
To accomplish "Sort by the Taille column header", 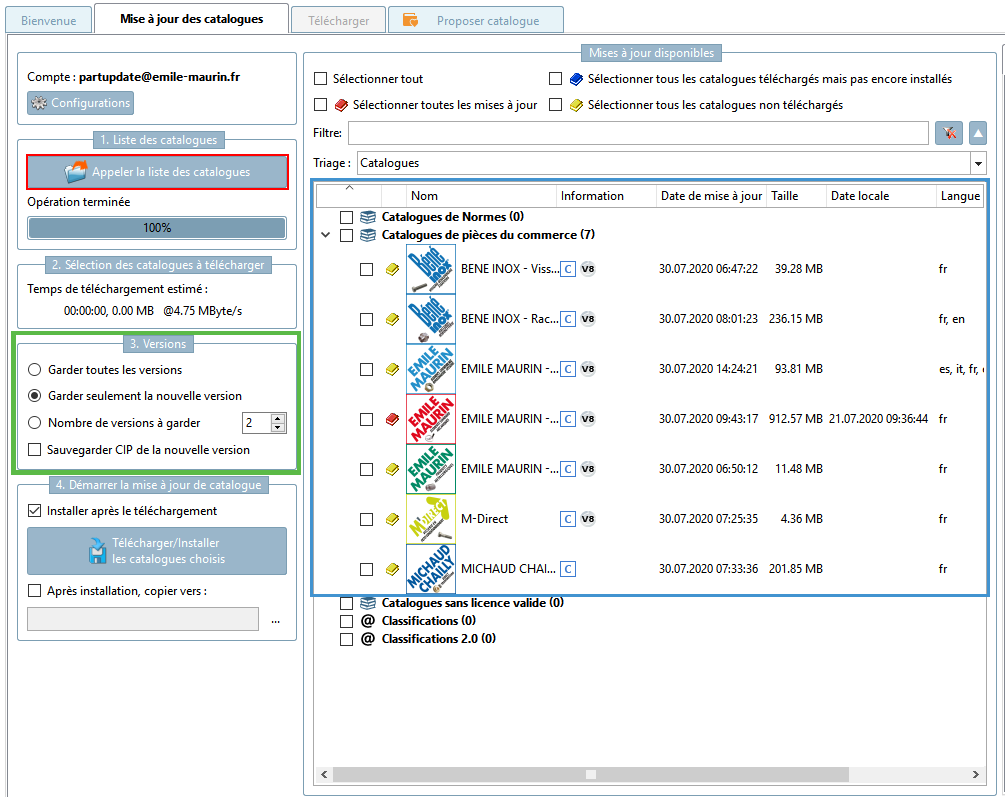I will point(797,196).
